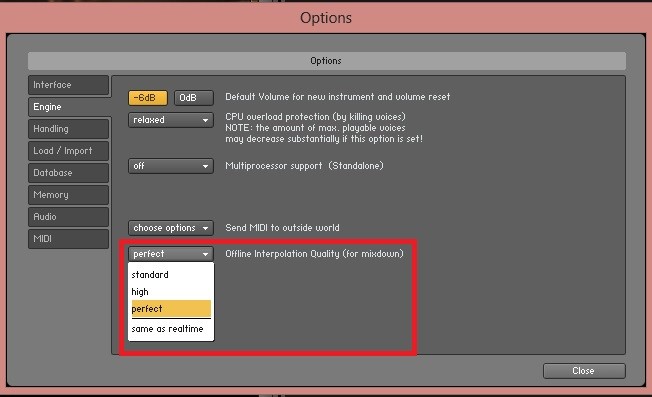This screenshot has width=652, height=397.
Task: Show the Audio options tab
Action: tap(69, 217)
